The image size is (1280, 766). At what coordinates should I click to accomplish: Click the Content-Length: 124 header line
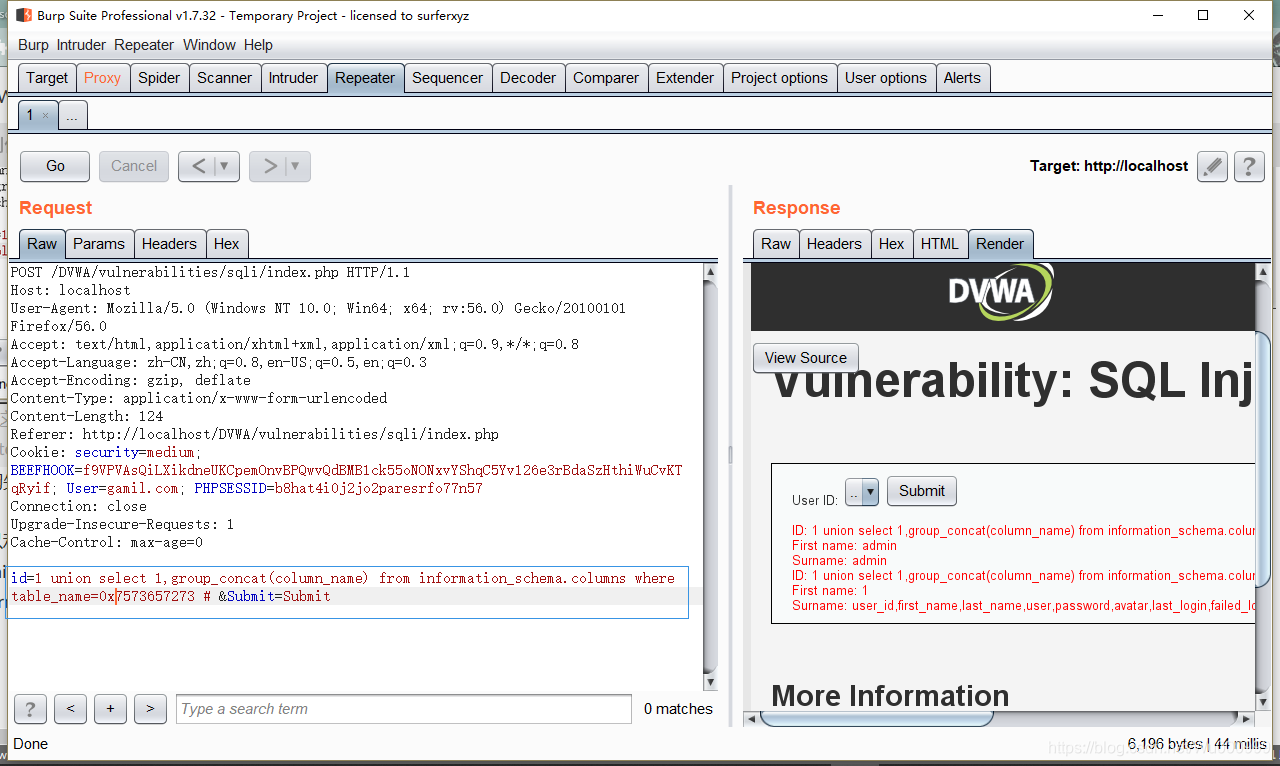click(x=87, y=416)
